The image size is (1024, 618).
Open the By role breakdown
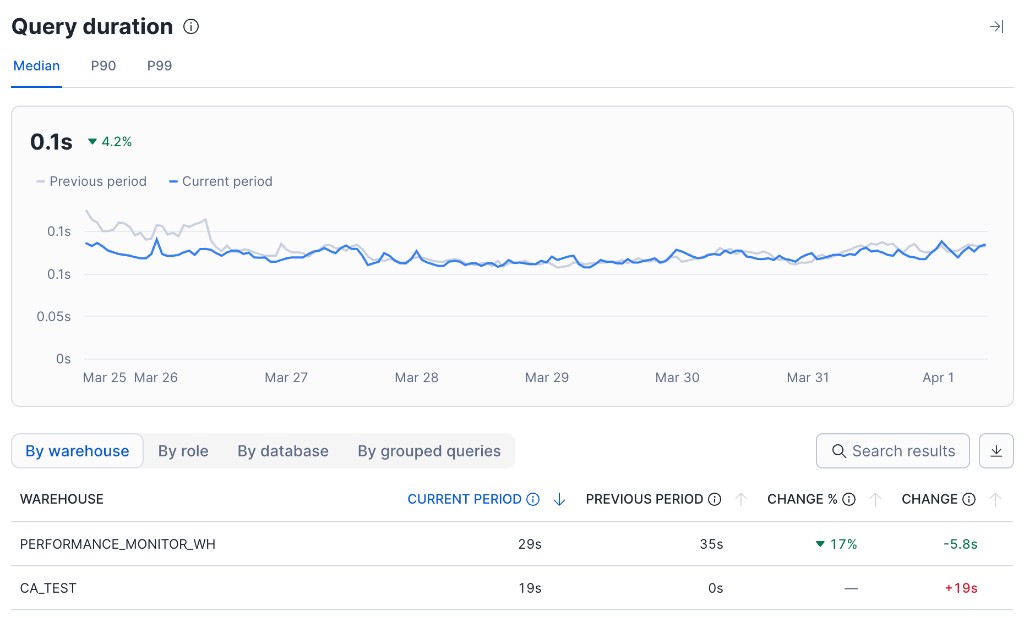[183, 451]
